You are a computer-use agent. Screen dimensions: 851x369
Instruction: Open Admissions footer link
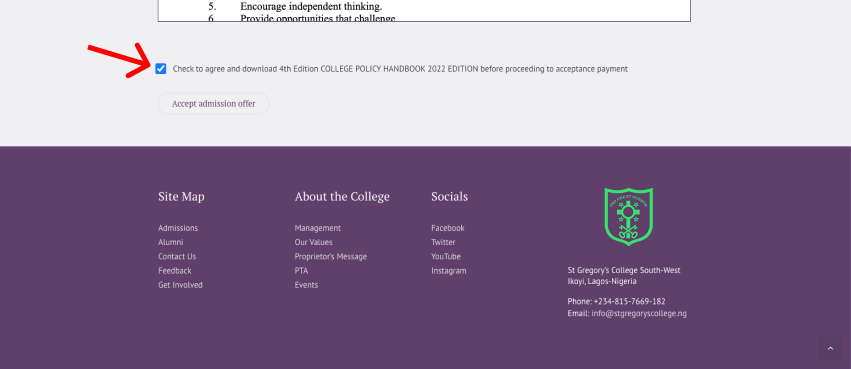(178, 228)
